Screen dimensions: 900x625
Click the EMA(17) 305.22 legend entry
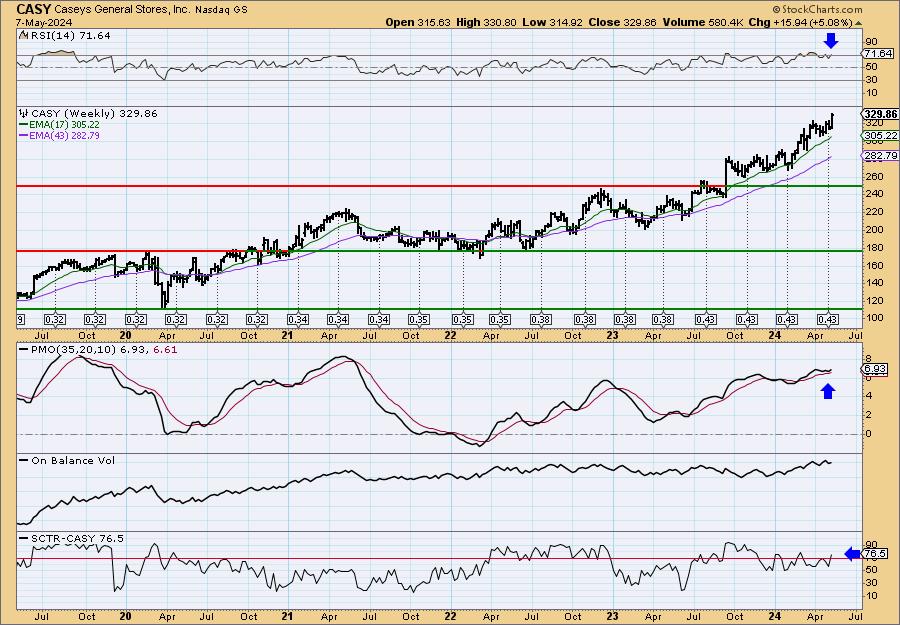coord(65,125)
